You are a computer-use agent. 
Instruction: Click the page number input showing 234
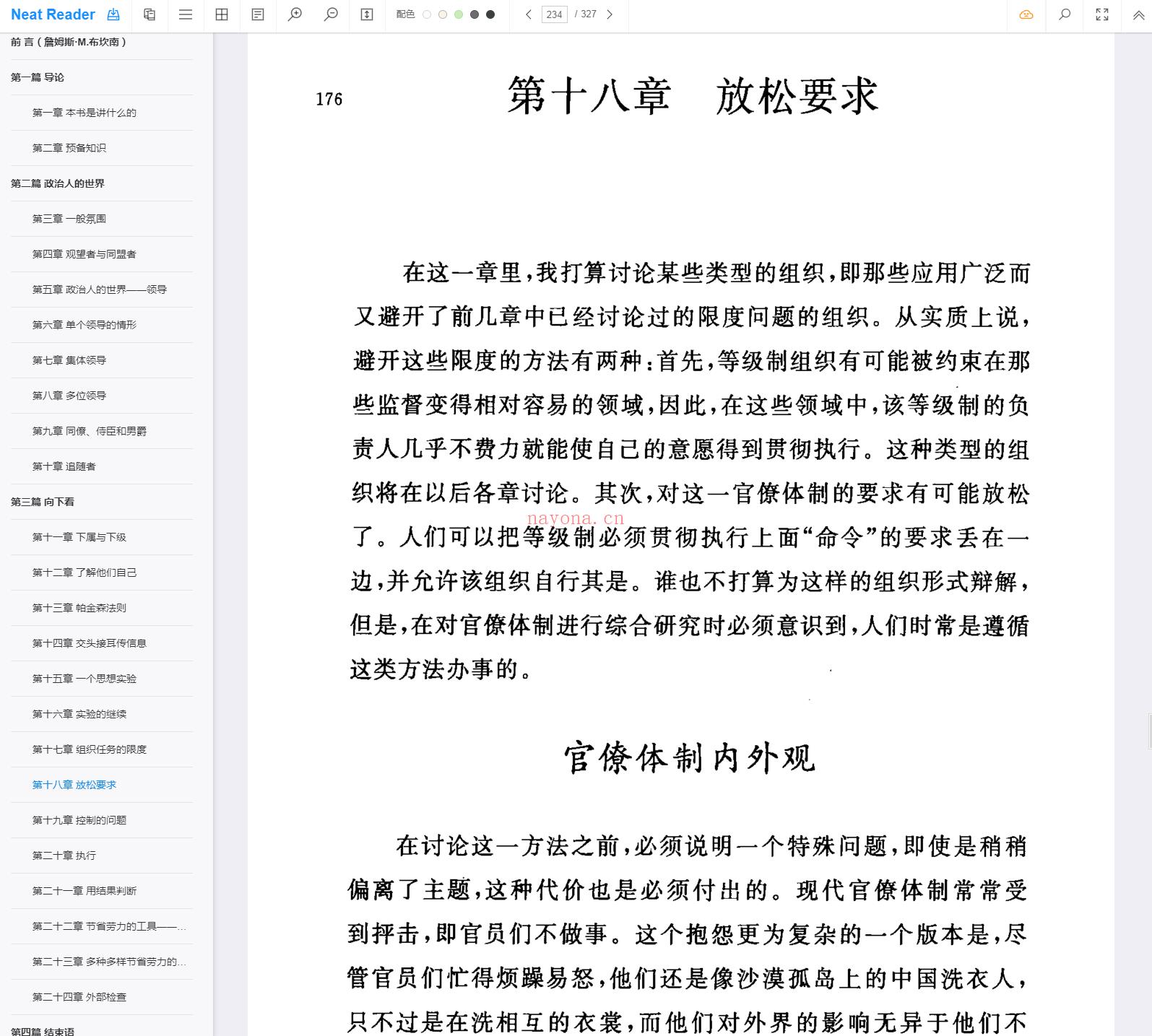[555, 14]
